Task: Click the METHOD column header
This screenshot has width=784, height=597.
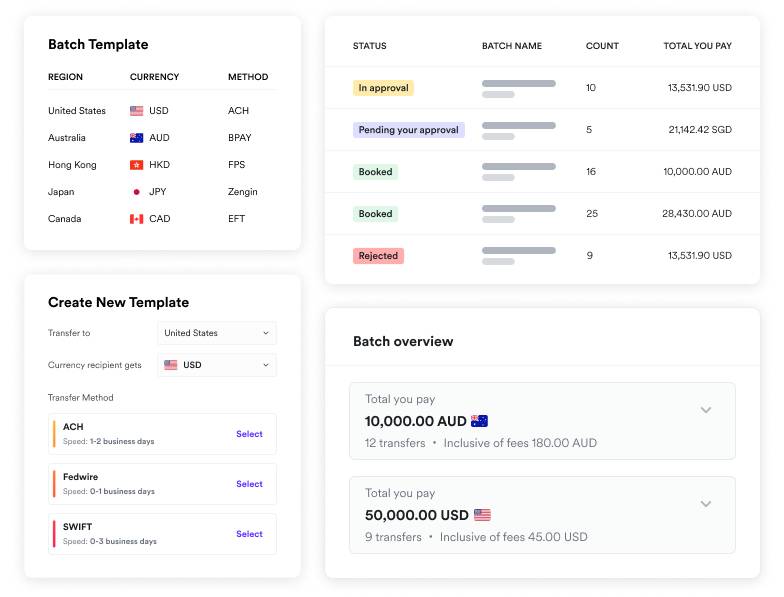Action: click(x=248, y=77)
